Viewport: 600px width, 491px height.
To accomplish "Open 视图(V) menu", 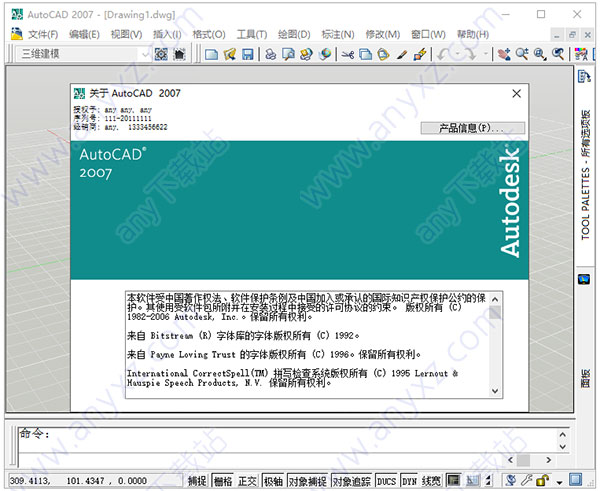I will (x=126, y=35).
